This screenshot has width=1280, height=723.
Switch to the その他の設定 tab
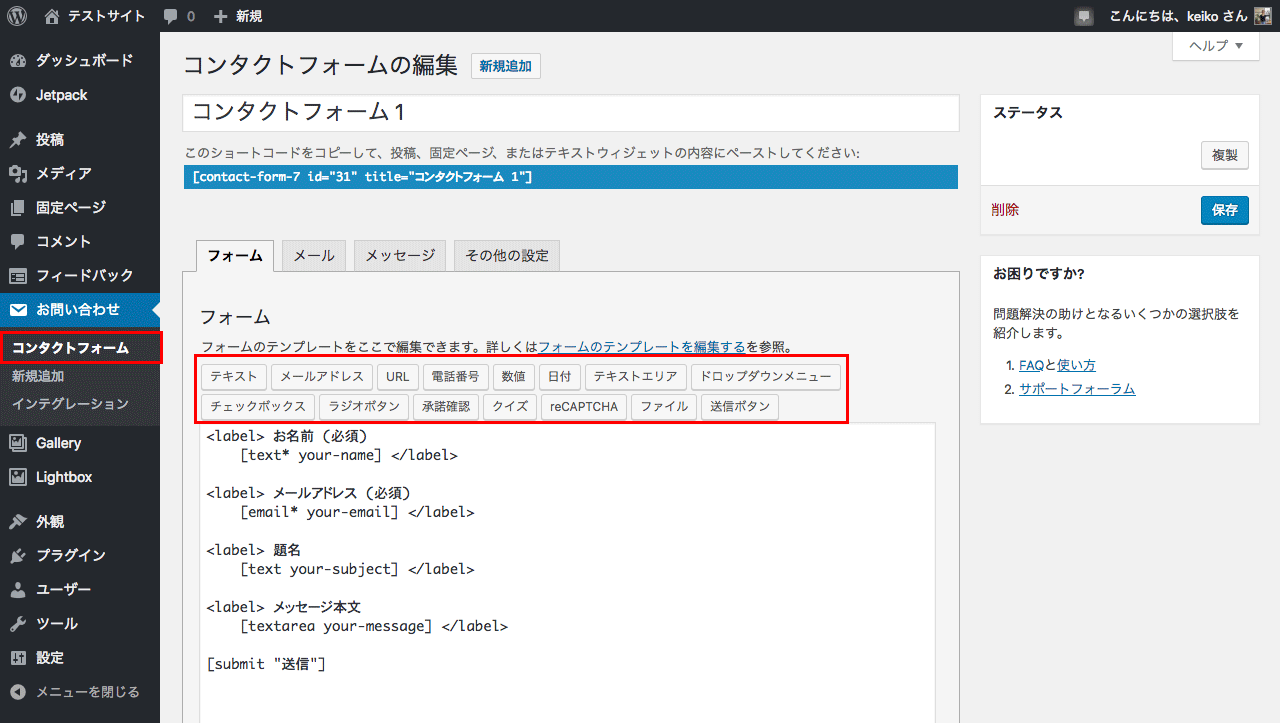click(x=507, y=255)
